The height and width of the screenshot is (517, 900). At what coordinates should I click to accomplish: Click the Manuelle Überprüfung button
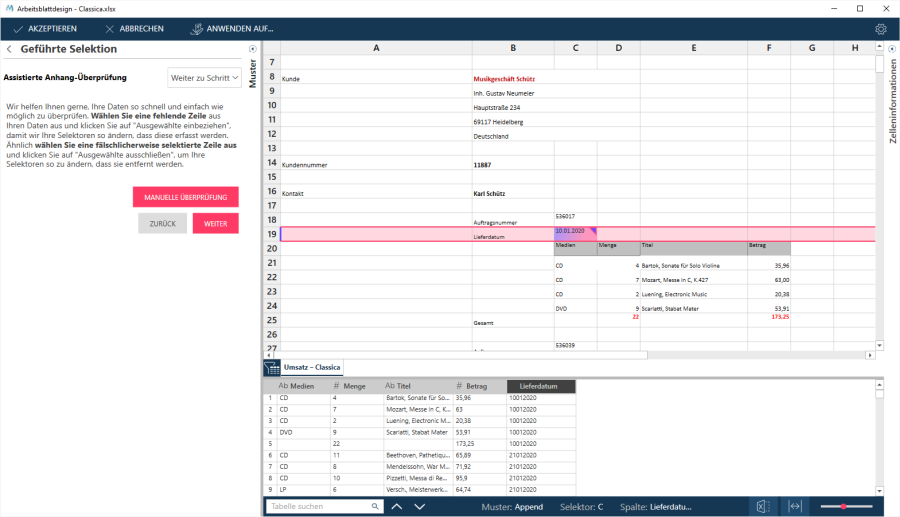(185, 197)
